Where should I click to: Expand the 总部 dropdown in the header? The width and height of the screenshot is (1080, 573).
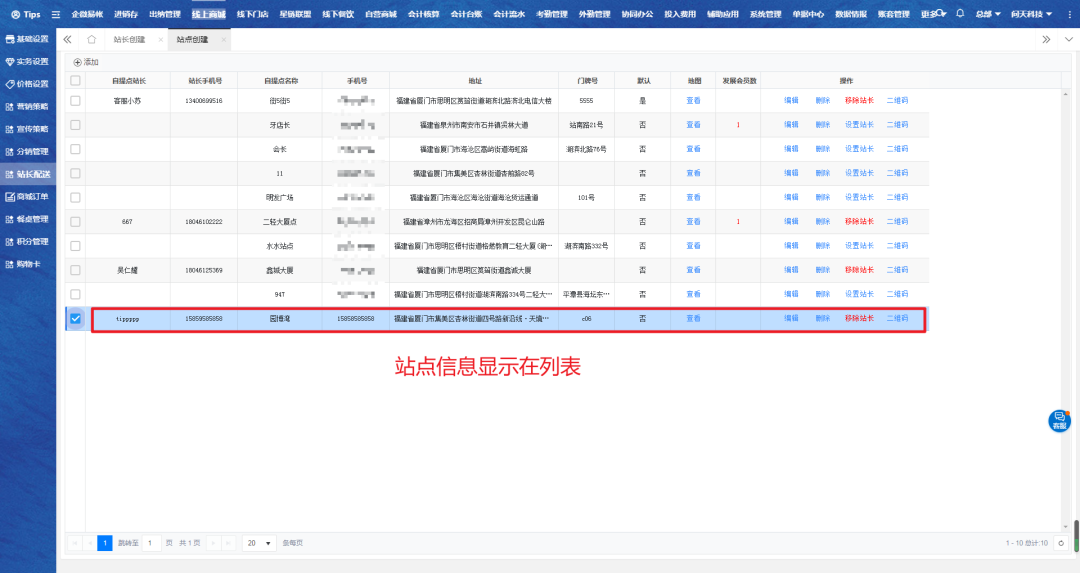point(988,14)
